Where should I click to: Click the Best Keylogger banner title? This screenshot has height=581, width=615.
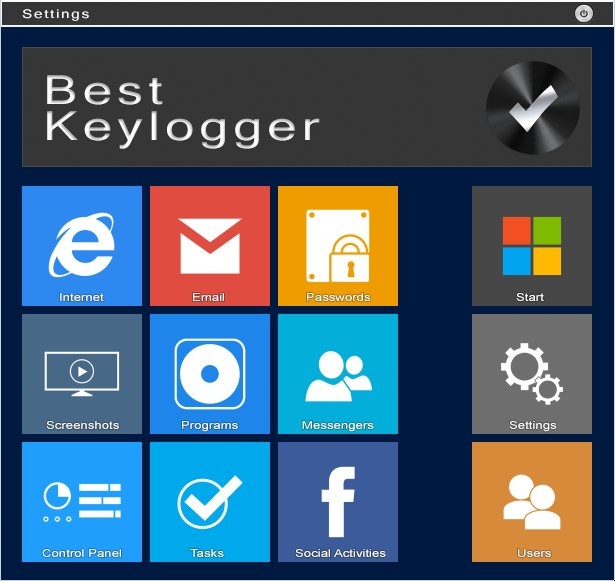[x=182, y=111]
